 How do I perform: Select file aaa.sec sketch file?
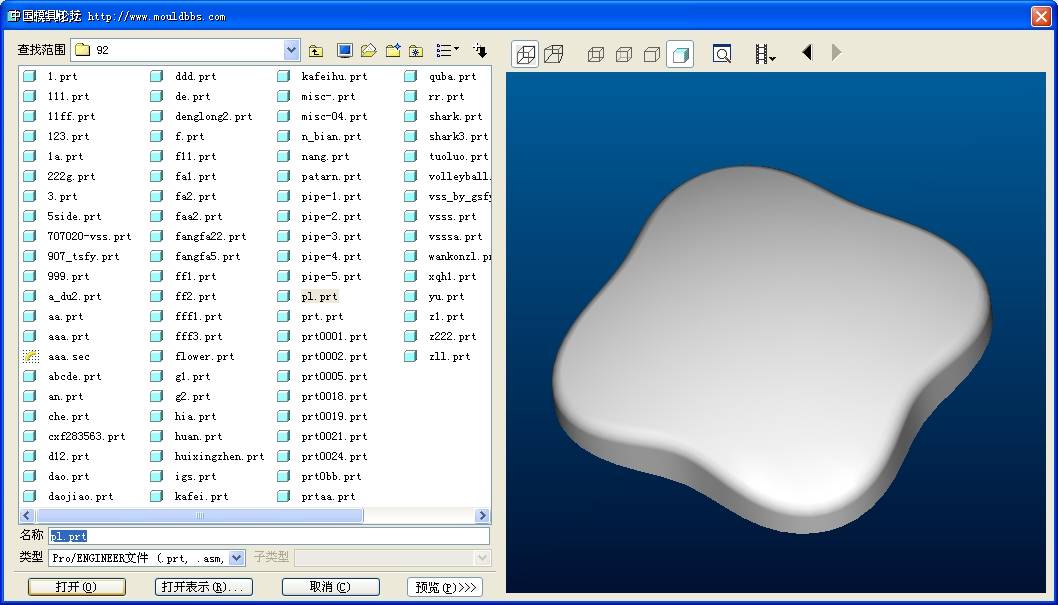[x=68, y=357]
